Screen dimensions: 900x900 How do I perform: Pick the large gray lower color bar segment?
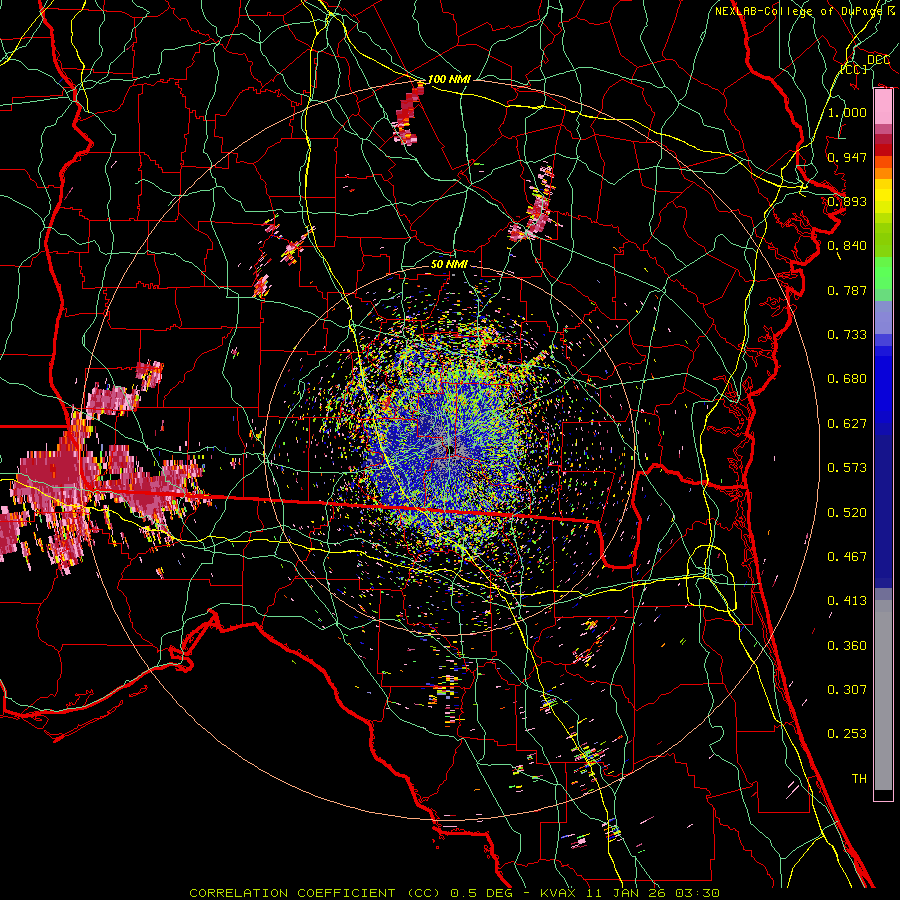pyautogui.click(x=883, y=695)
